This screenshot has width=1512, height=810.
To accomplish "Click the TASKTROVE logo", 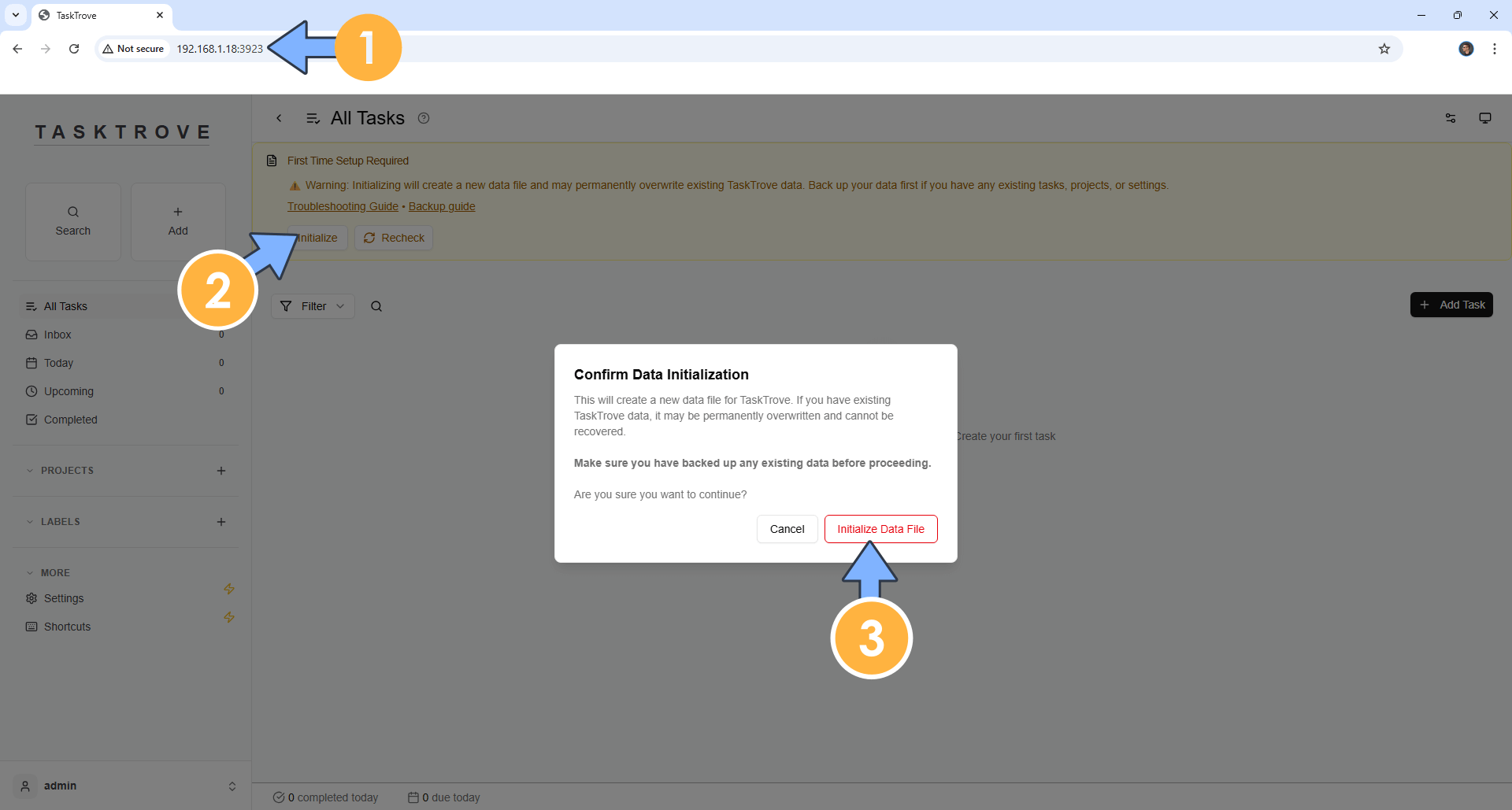I will coord(123,132).
